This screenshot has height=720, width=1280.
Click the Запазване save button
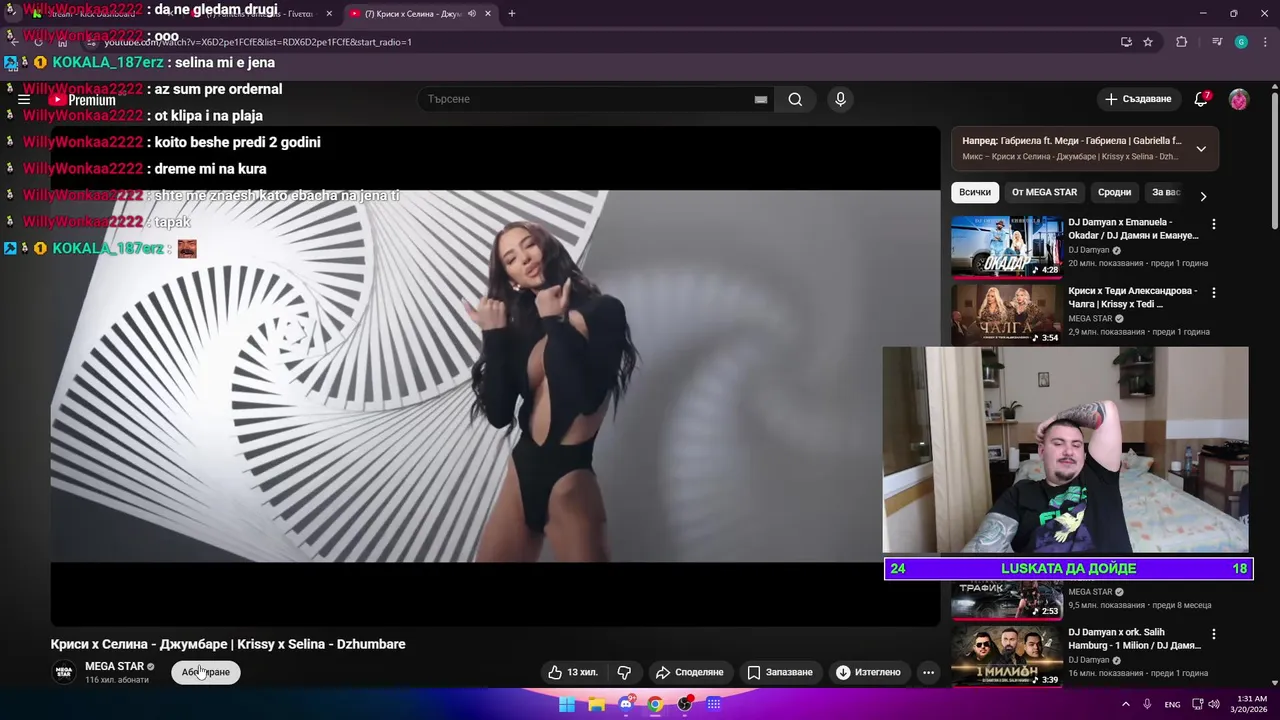click(780, 672)
